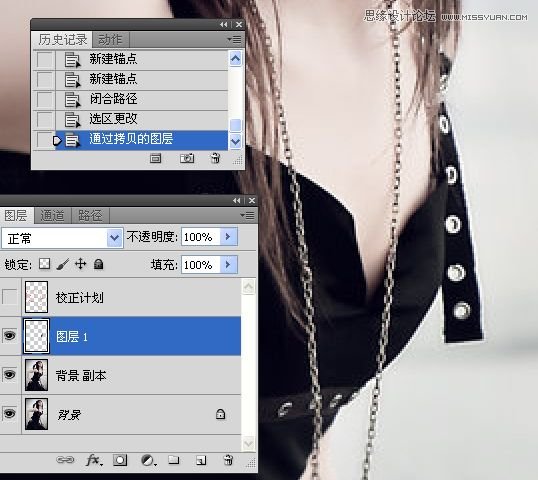Click the 填充 100% value field
The height and width of the screenshot is (480, 538).
pyautogui.click(x=200, y=265)
